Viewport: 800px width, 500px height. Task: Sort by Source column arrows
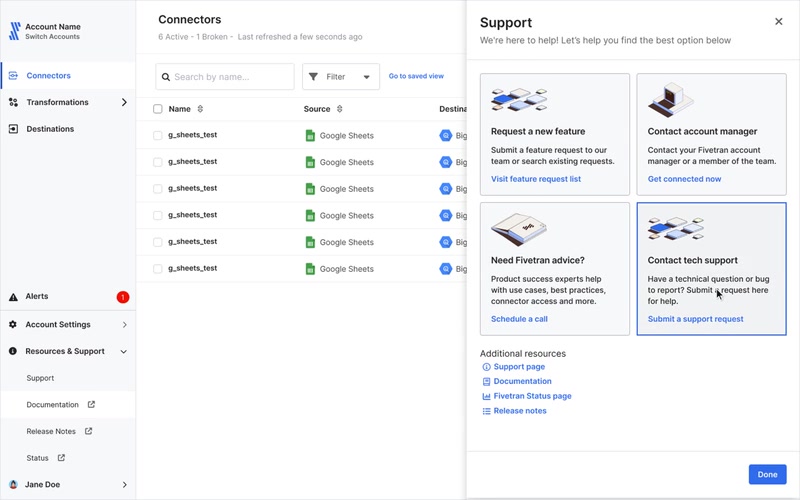pyautogui.click(x=339, y=109)
